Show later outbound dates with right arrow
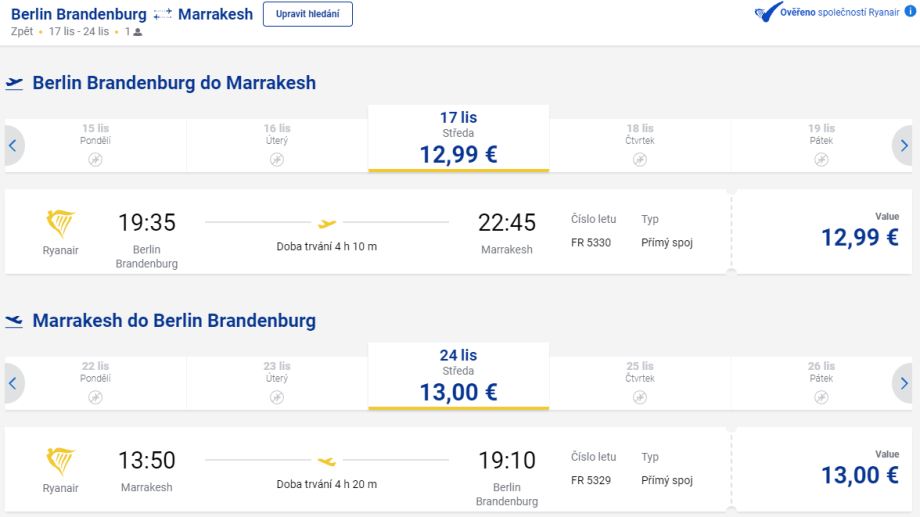 [x=903, y=146]
